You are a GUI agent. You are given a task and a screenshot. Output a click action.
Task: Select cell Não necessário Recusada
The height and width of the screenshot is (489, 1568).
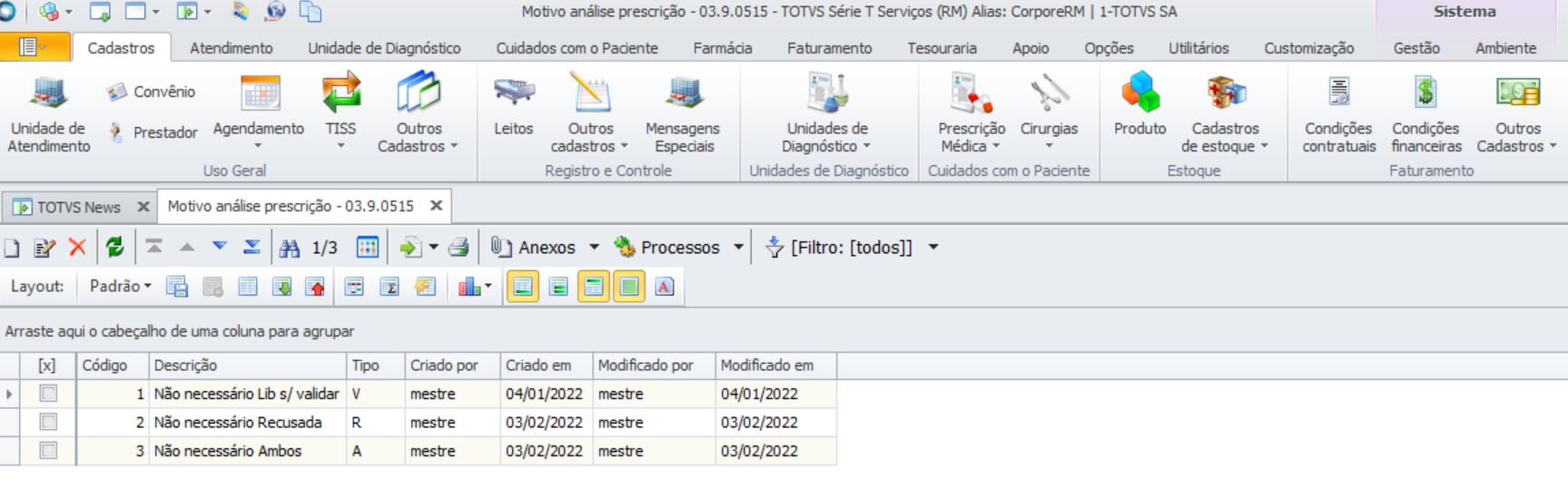248,422
